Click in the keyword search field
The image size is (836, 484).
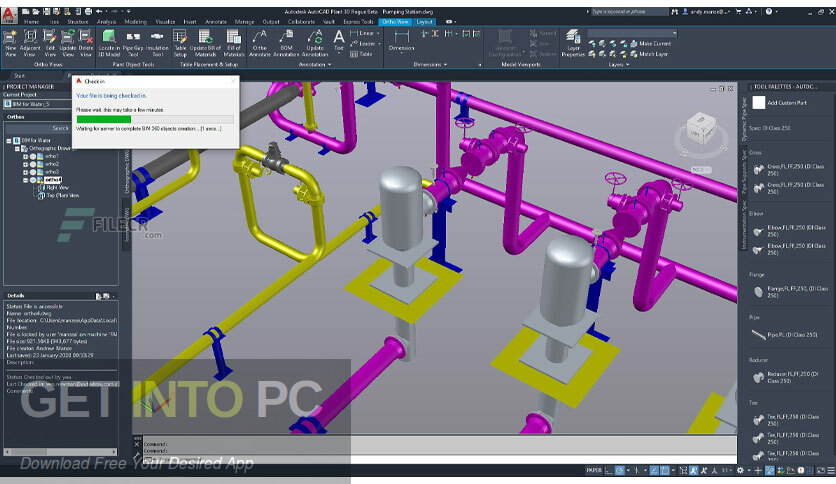click(629, 11)
